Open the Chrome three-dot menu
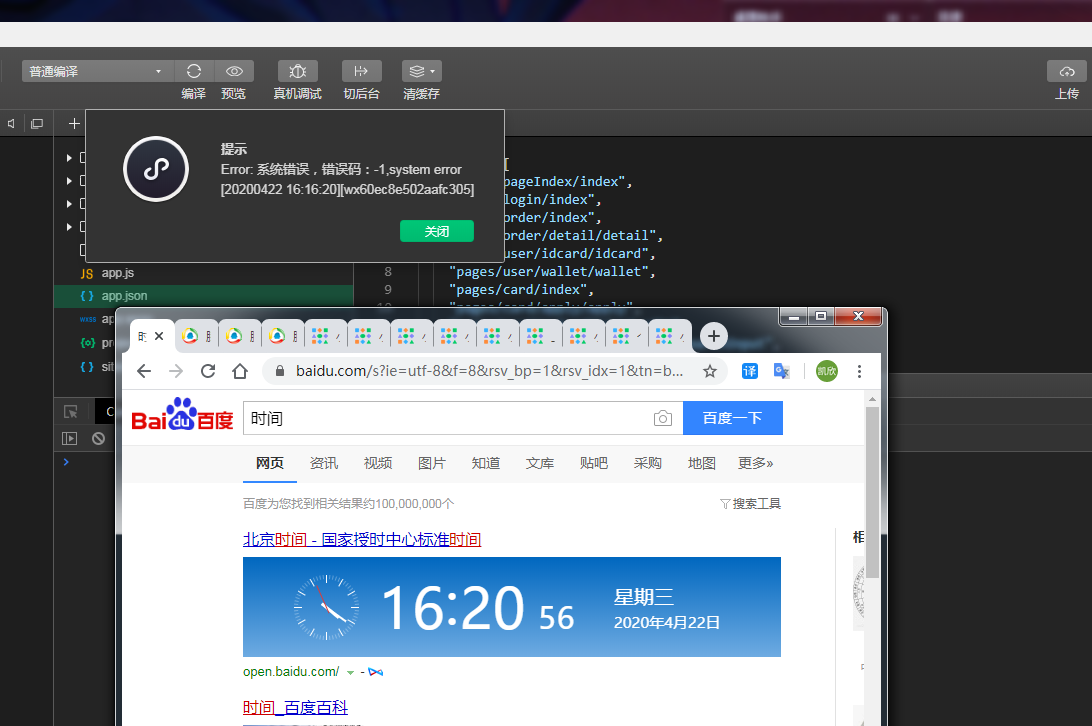The width and height of the screenshot is (1092, 726). (x=859, y=371)
